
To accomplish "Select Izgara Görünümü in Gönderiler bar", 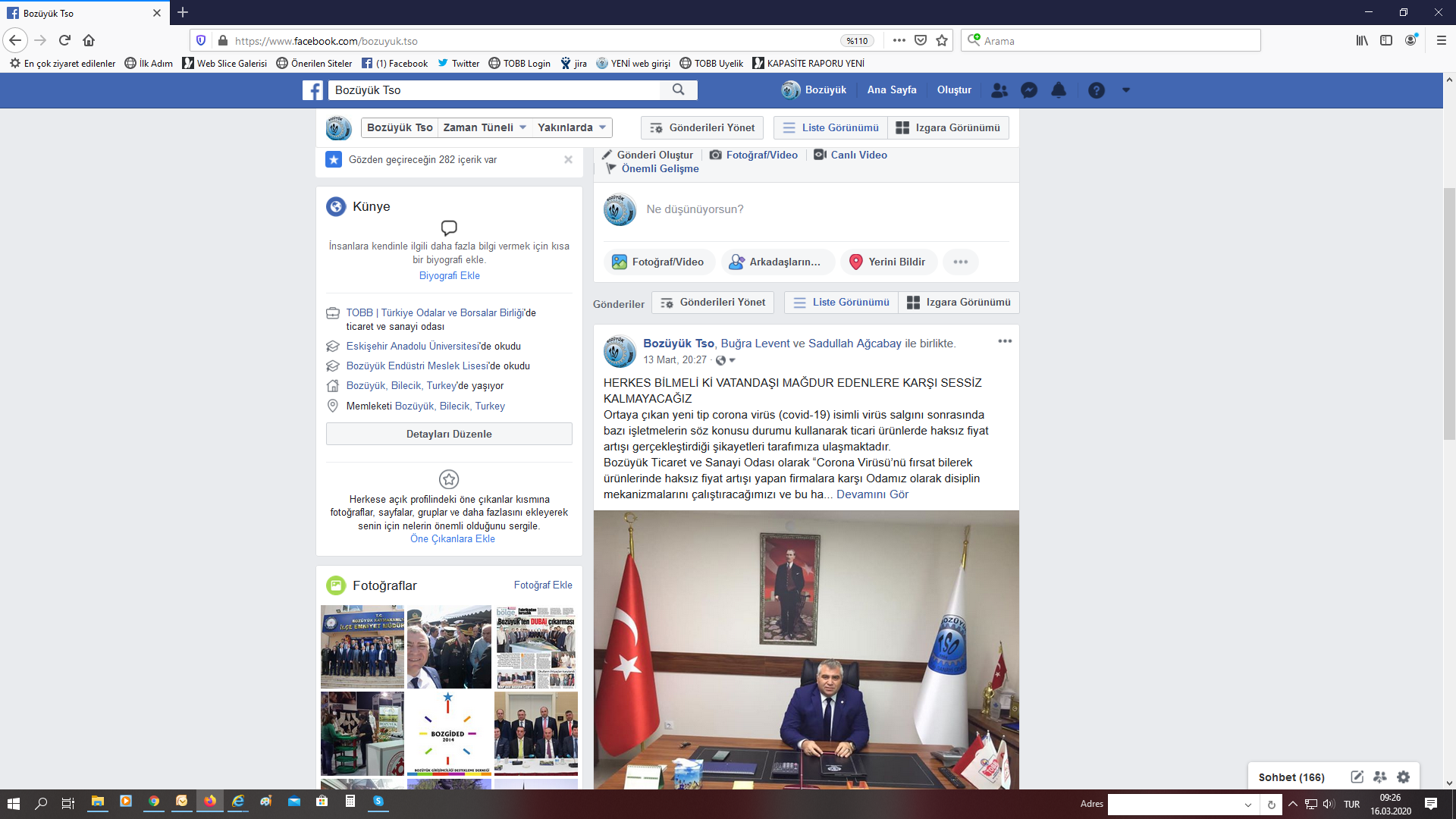I will coord(959,302).
